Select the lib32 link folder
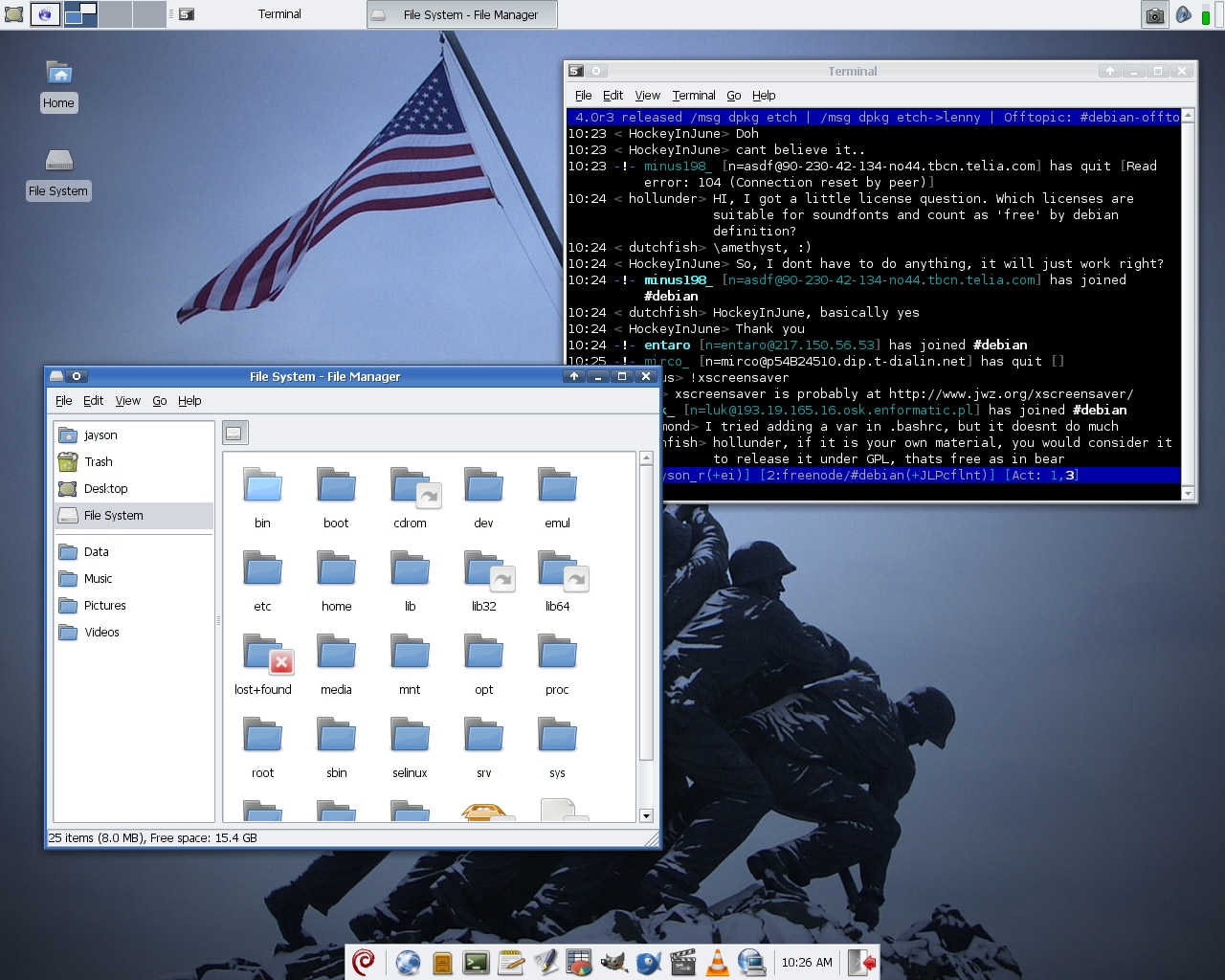The width and height of the screenshot is (1225, 980). click(485, 581)
